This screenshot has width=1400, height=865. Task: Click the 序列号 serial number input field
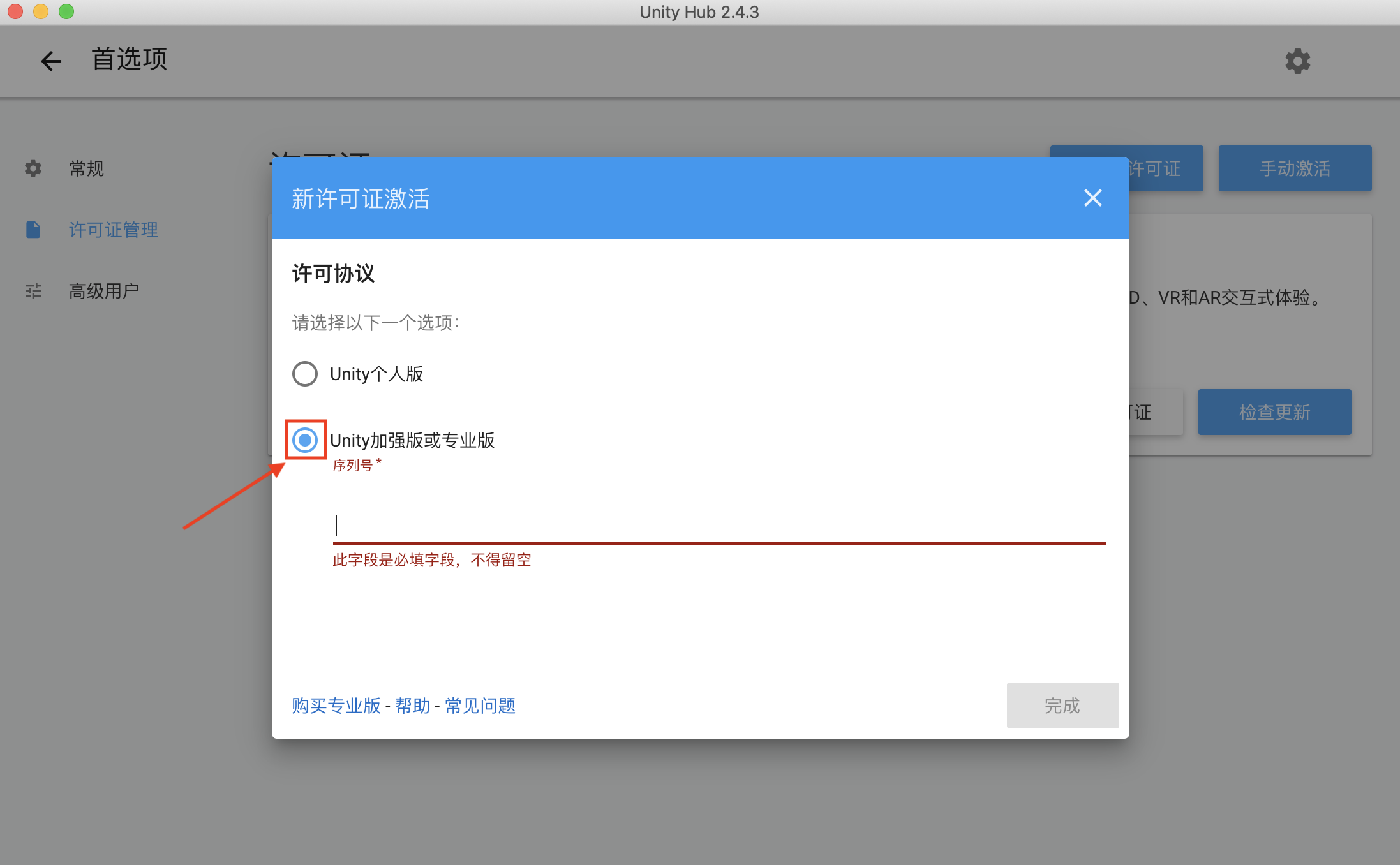[x=719, y=526]
